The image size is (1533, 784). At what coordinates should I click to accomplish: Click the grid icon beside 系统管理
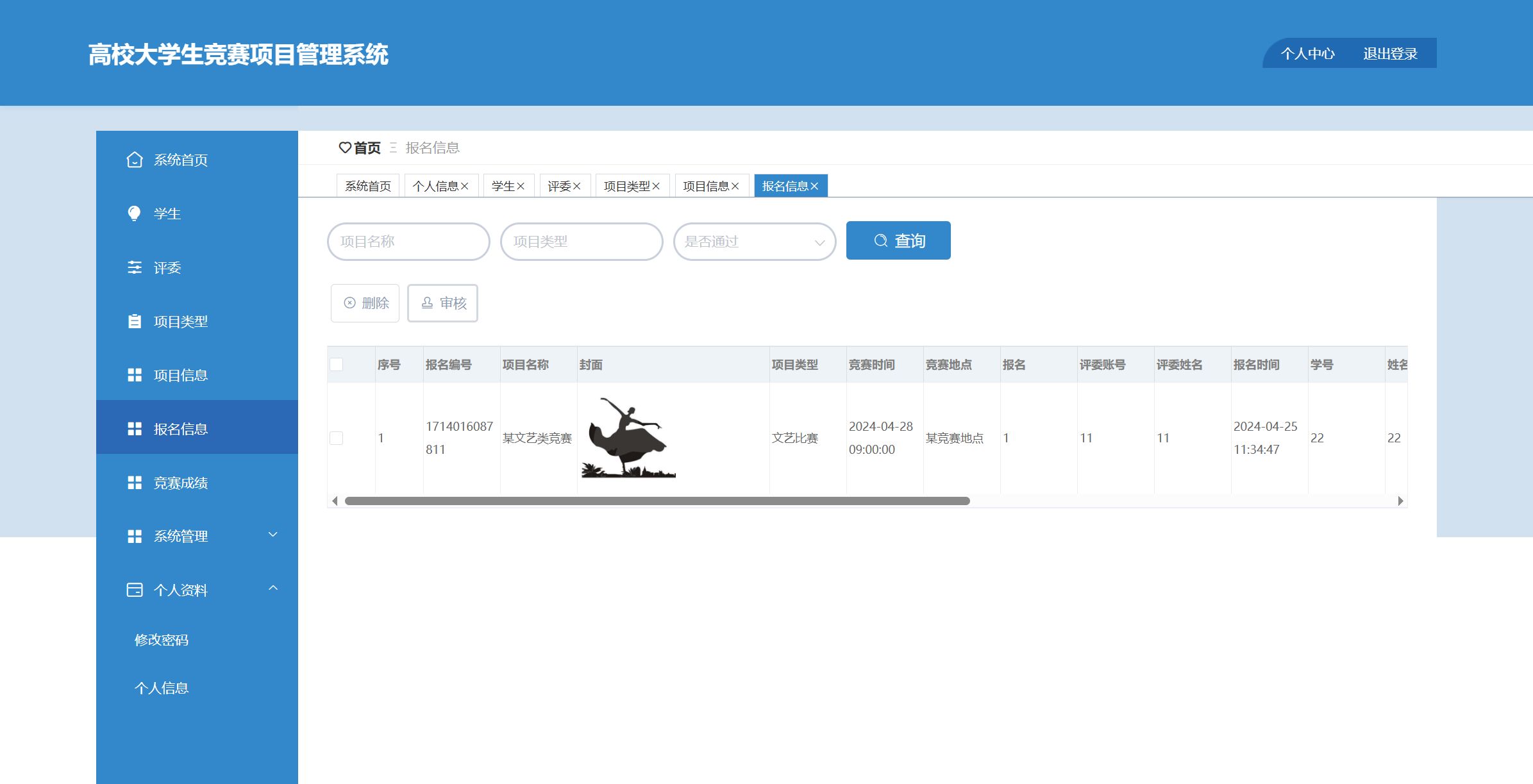click(135, 537)
